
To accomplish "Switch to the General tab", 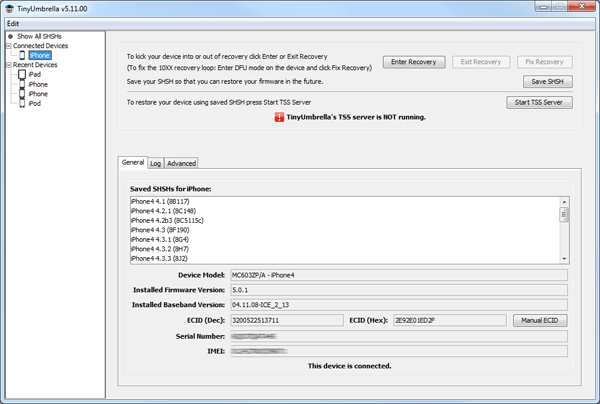I will 133,162.
